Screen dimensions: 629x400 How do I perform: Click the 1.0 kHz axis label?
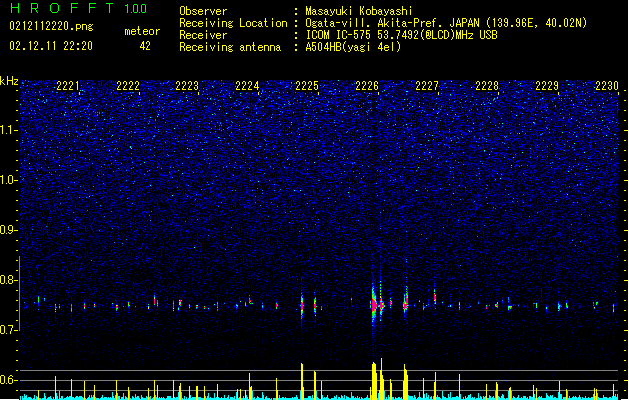point(8,180)
